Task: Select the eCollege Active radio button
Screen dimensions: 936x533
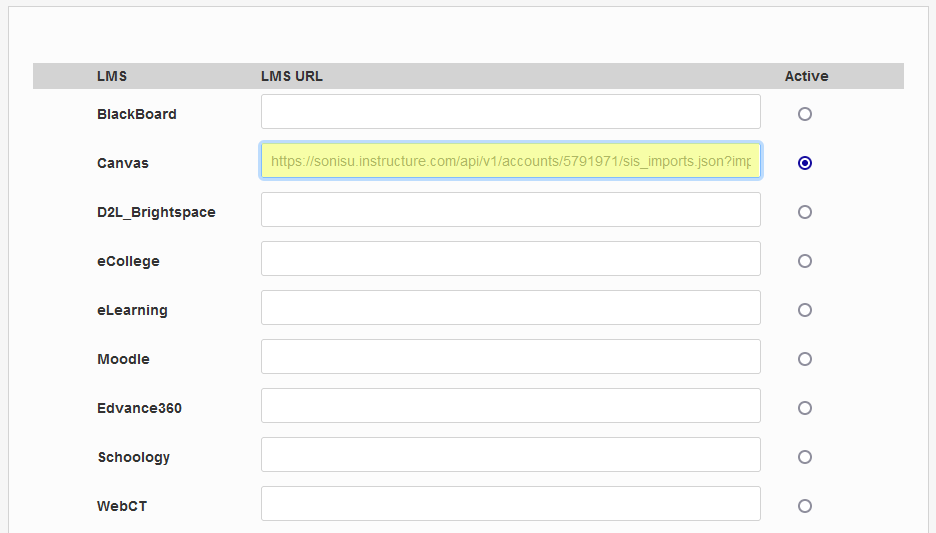Action: [805, 261]
